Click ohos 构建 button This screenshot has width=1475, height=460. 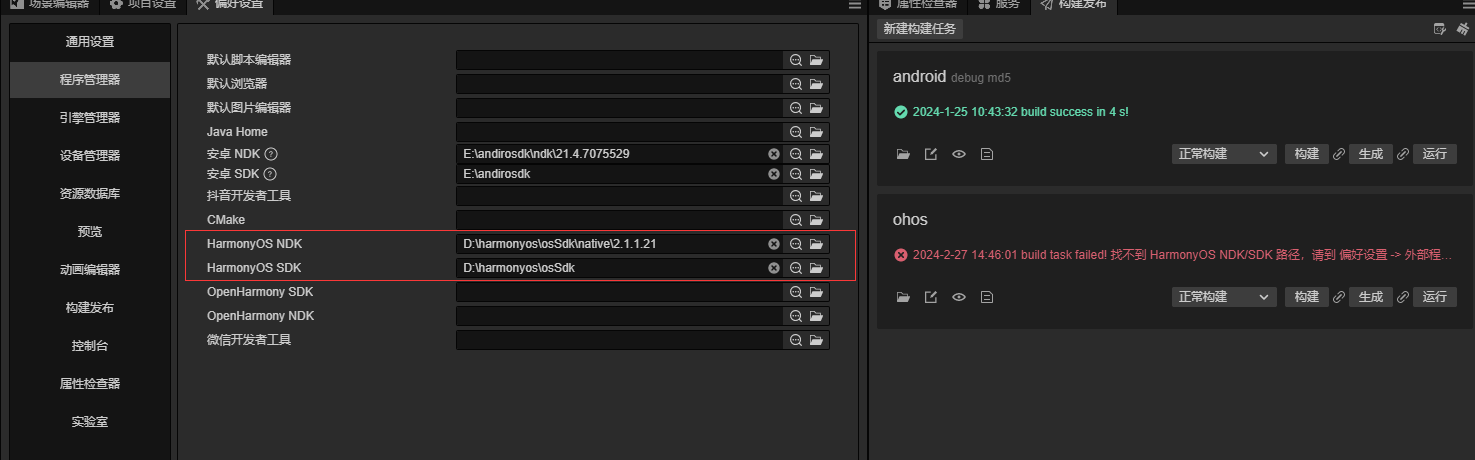(x=1307, y=297)
